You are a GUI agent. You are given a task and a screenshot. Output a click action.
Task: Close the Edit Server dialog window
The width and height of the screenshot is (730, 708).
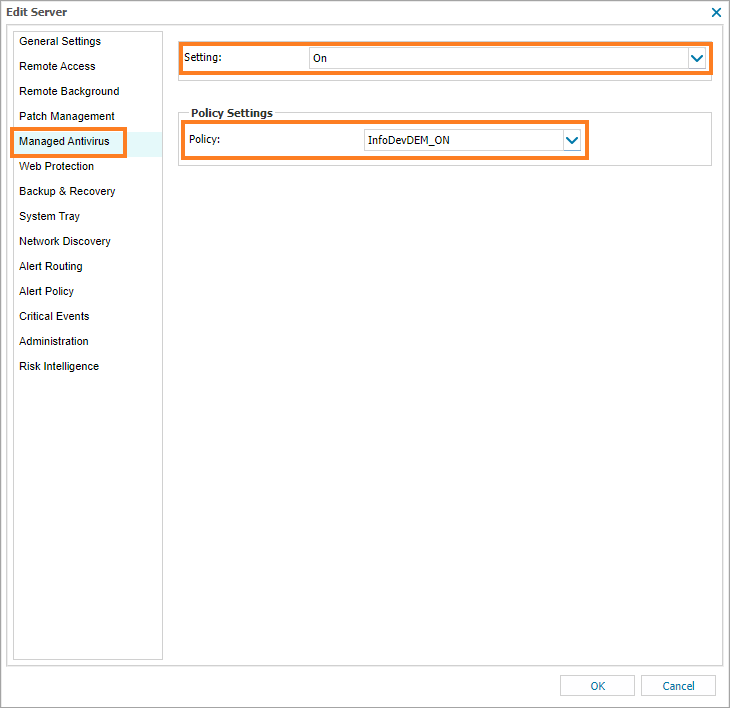click(716, 13)
